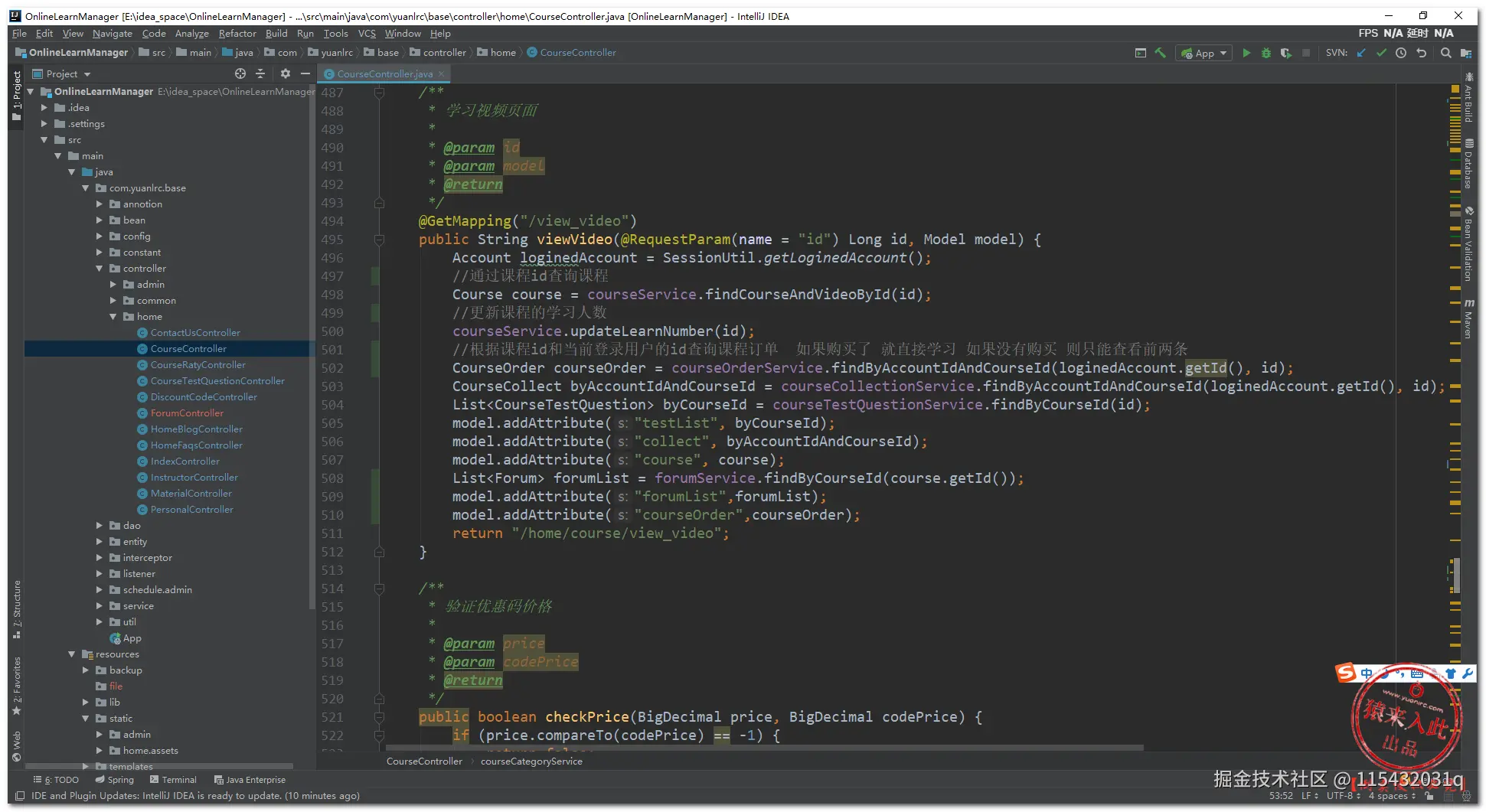Build the project with the hammer icon
Screen dimensions: 1486x812
tap(1161, 53)
